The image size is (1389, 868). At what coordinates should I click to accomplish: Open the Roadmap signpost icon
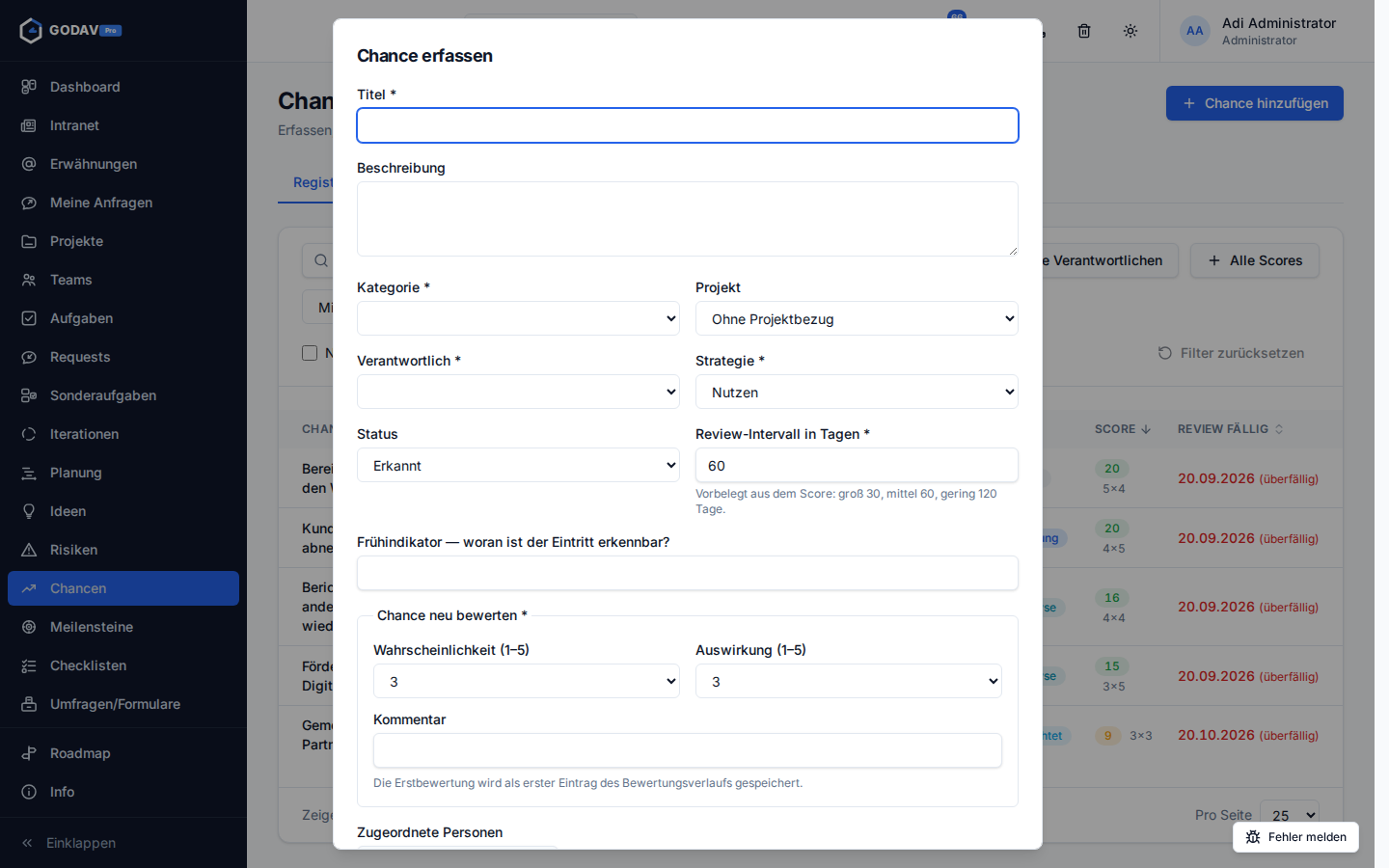[29, 753]
